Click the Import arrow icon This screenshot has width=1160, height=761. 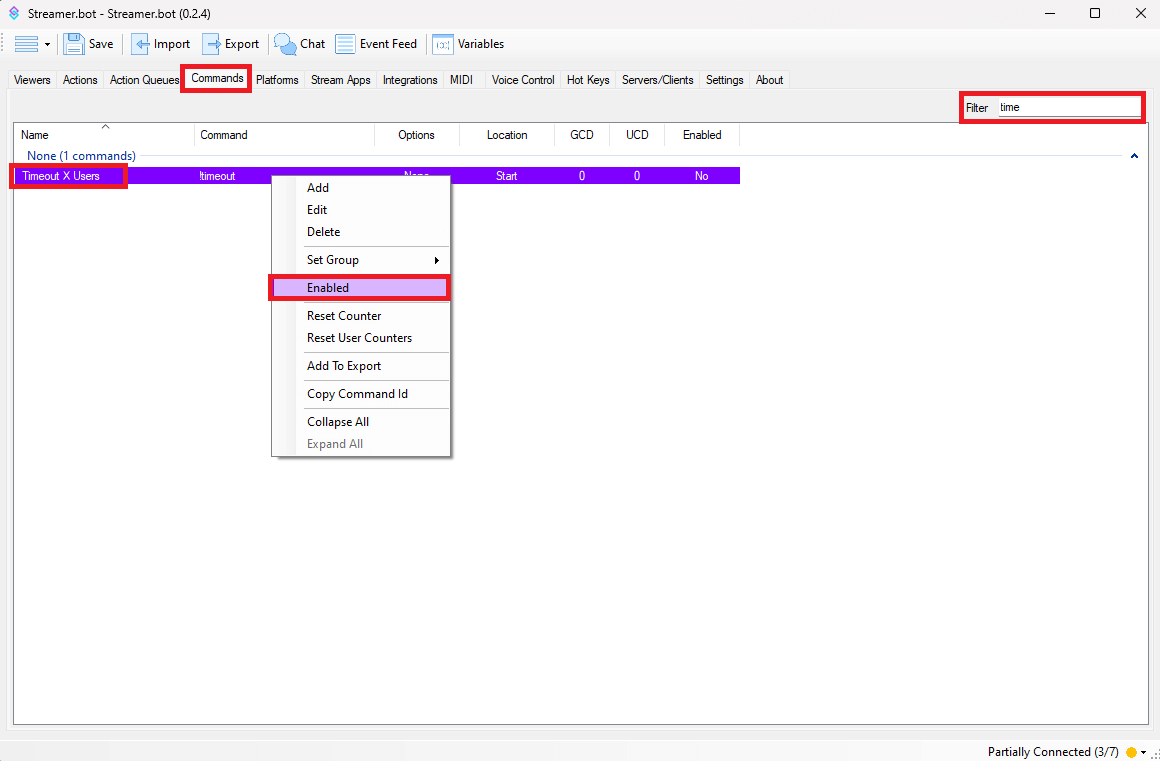click(x=141, y=44)
